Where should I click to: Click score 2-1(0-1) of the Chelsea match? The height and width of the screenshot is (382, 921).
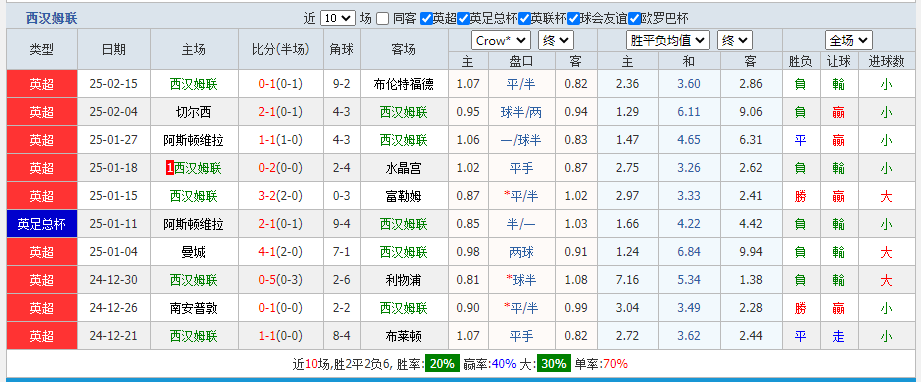tap(281, 112)
